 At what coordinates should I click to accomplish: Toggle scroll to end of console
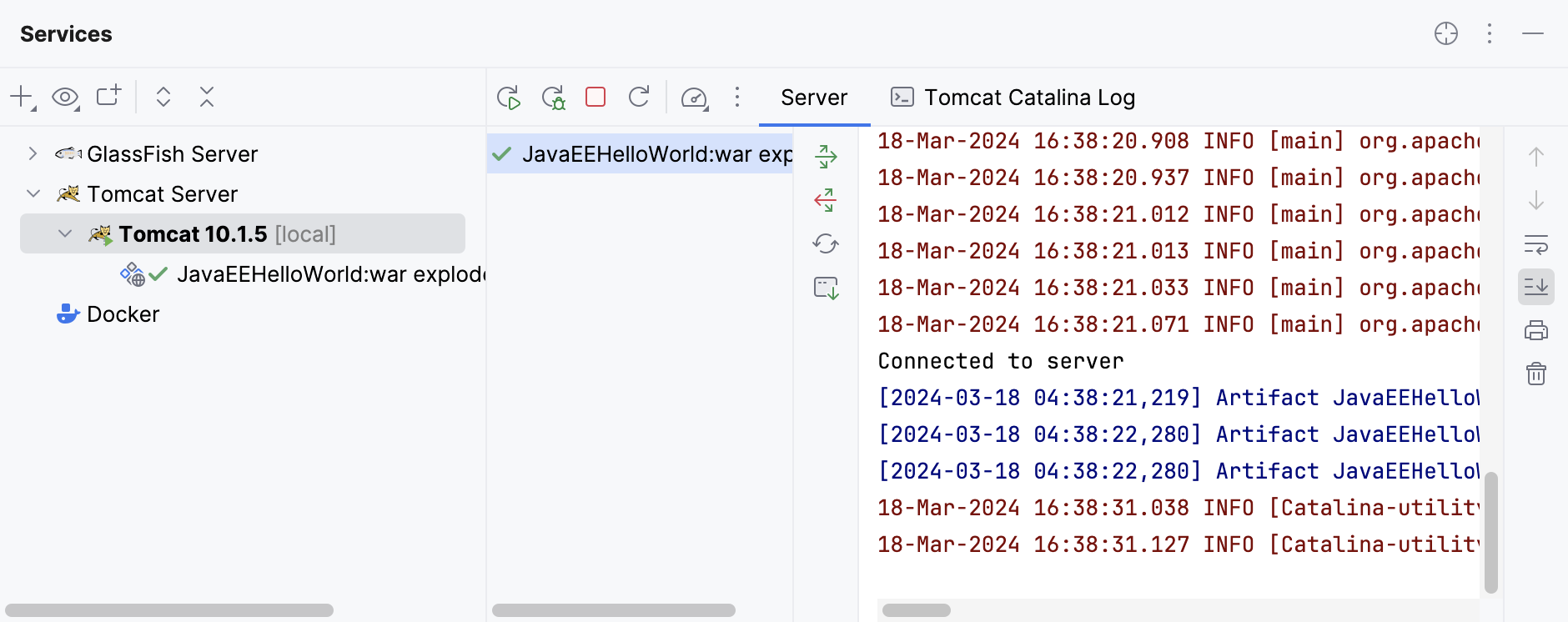(x=1535, y=287)
